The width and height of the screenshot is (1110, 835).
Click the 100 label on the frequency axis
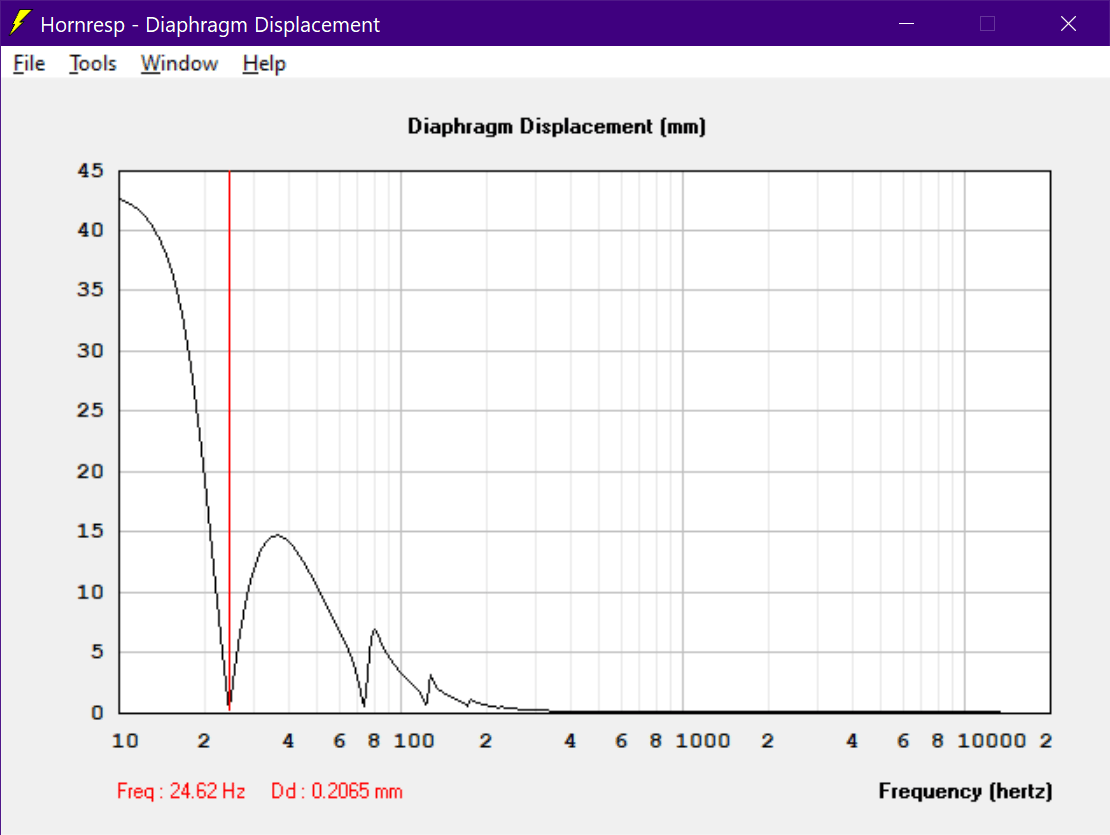[413, 741]
